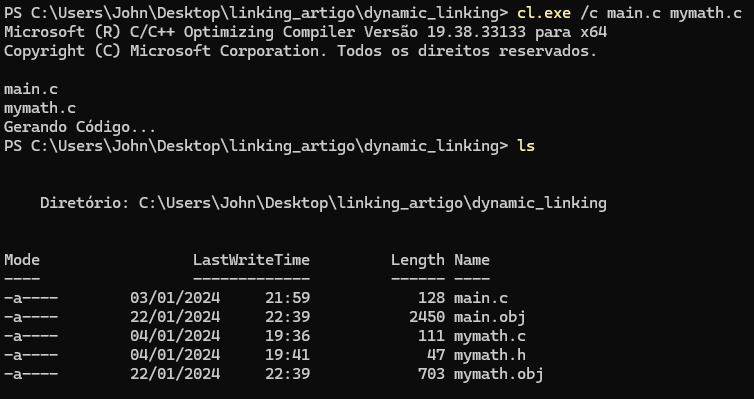Click the Mode column header
The image size is (754, 399).
click(22, 260)
